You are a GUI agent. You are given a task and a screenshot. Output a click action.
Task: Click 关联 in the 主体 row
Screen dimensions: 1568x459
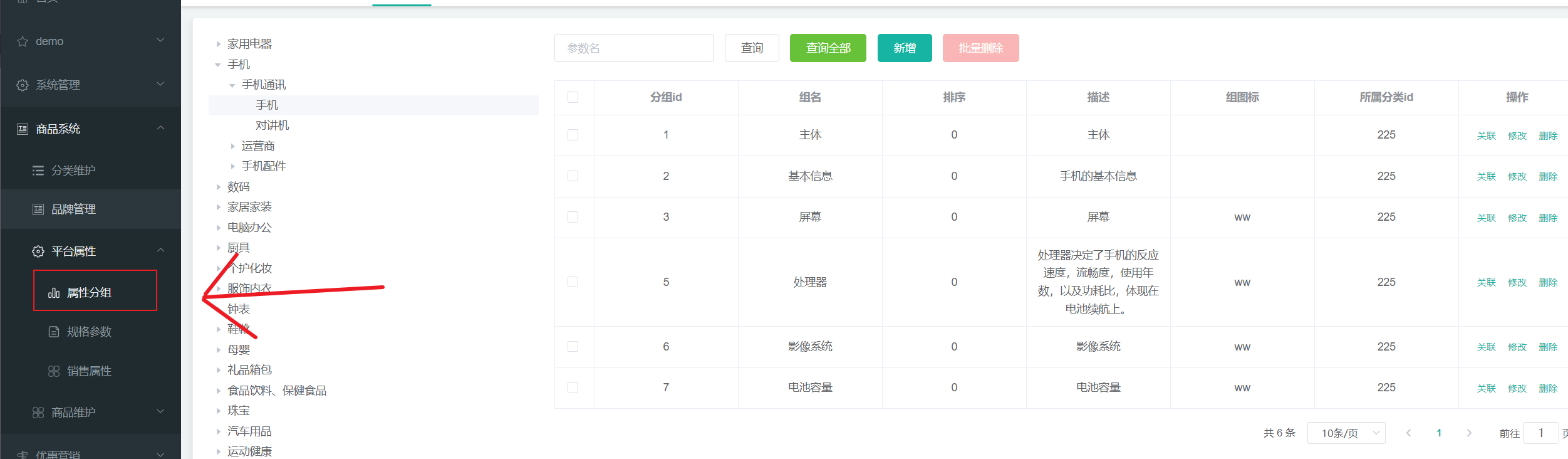coord(1487,136)
